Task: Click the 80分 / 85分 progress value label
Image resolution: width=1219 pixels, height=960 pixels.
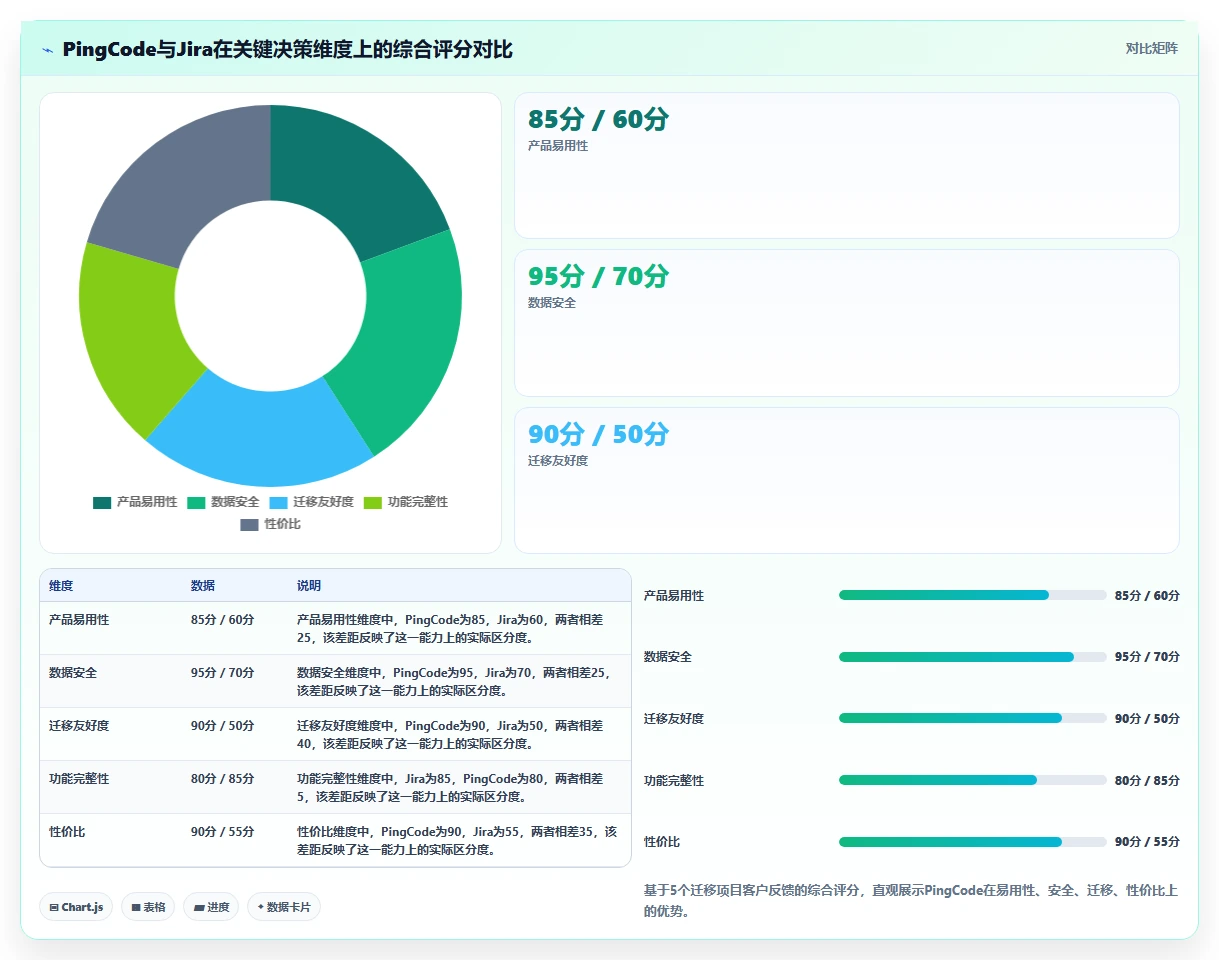Action: point(1147,780)
